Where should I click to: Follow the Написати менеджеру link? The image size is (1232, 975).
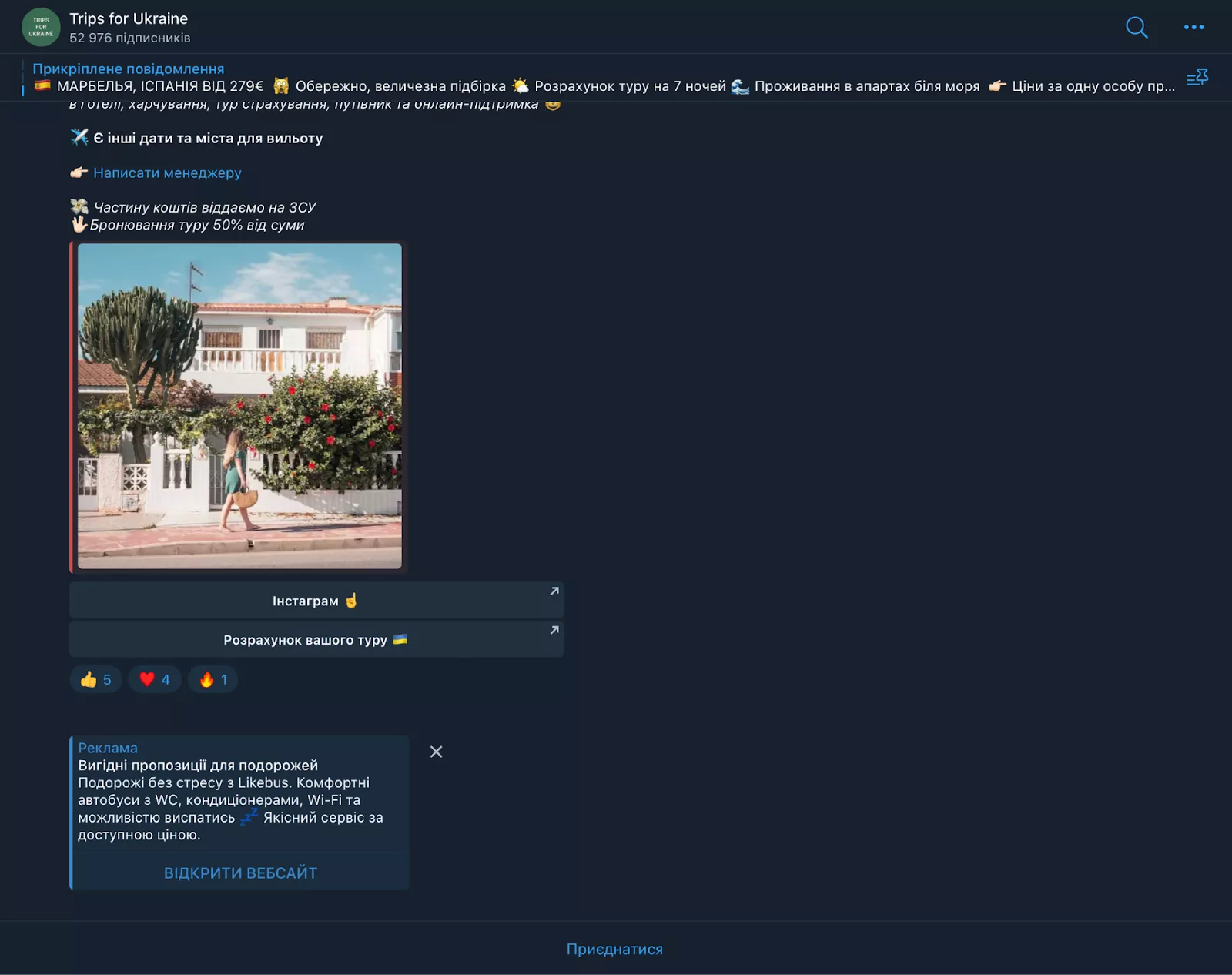167,173
